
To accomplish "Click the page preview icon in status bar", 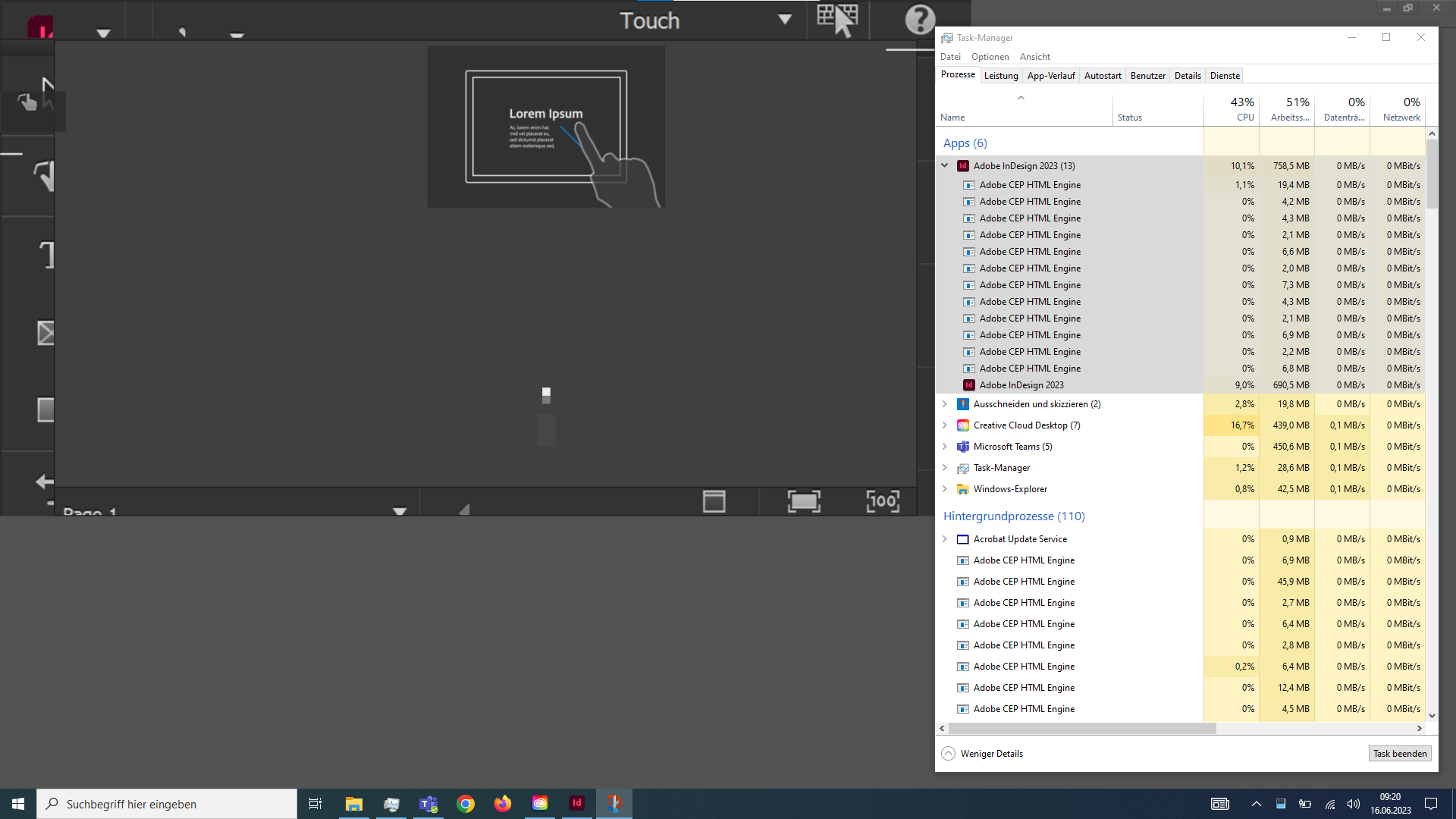I will click(713, 500).
